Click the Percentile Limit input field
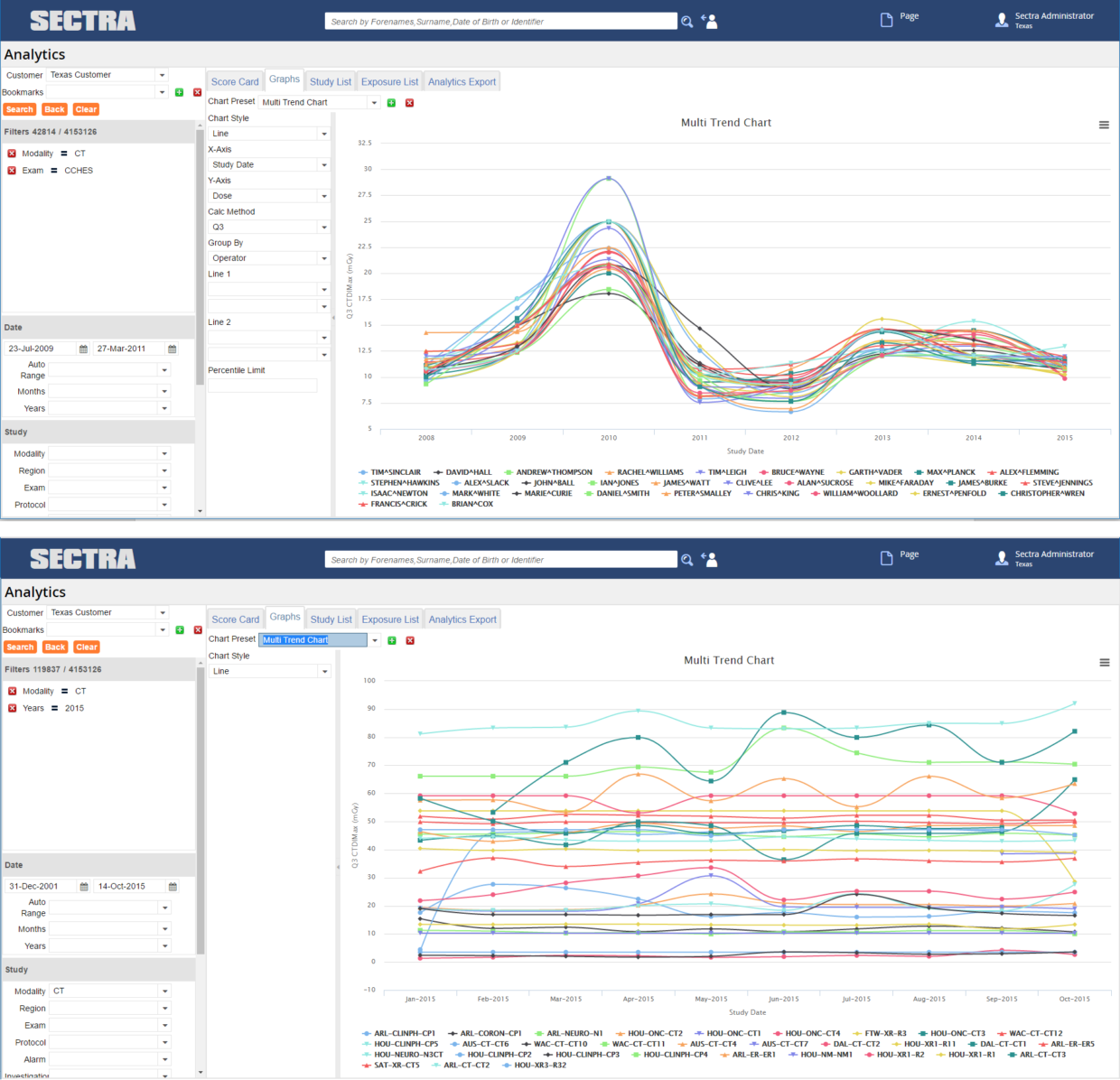 coord(262,385)
